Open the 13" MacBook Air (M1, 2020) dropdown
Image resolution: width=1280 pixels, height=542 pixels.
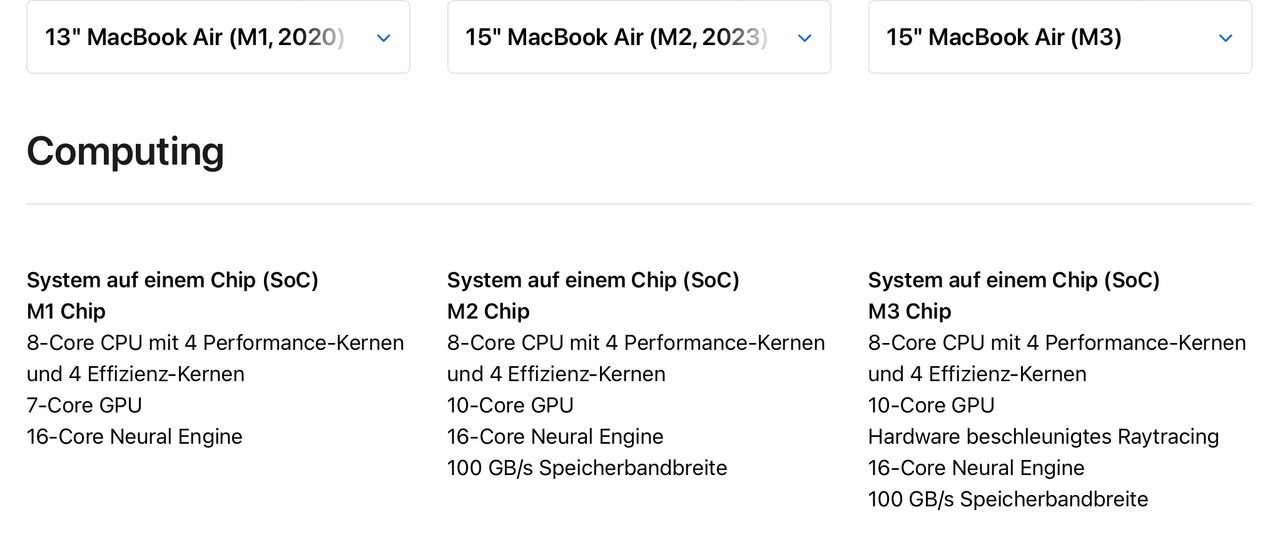point(218,37)
